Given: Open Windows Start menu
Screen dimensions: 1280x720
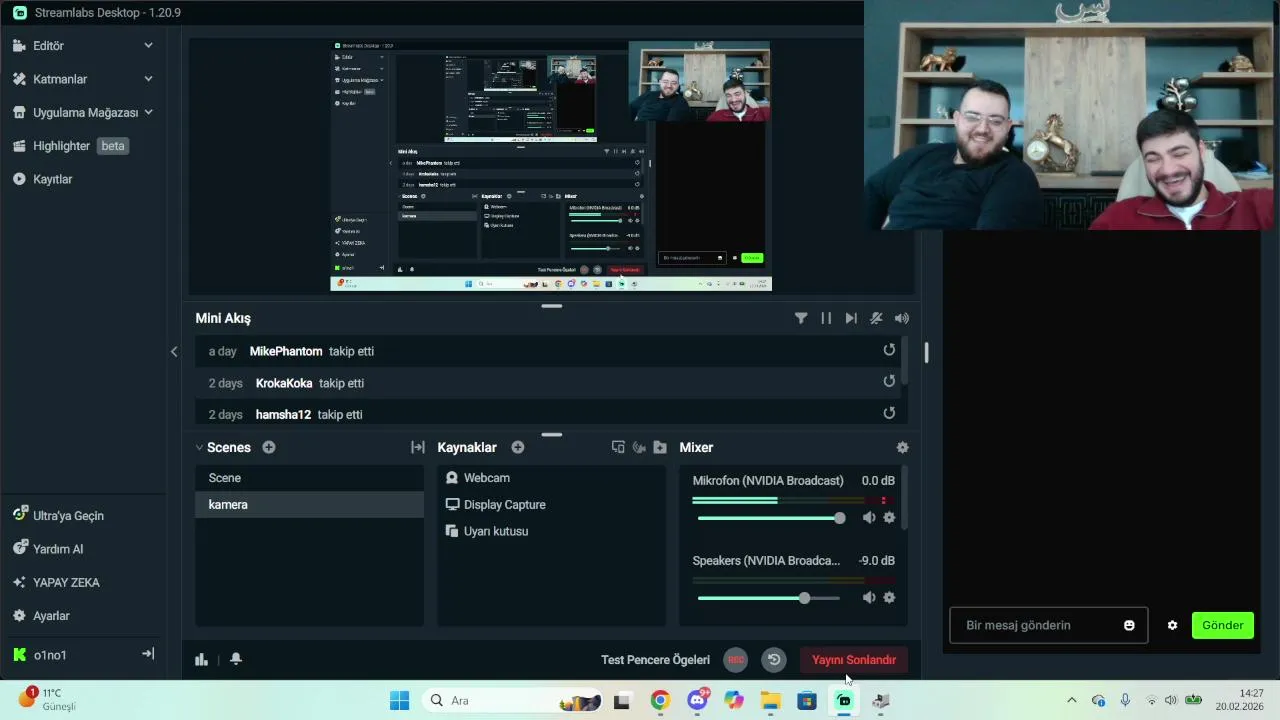Looking at the screenshot, I should pyautogui.click(x=399, y=700).
